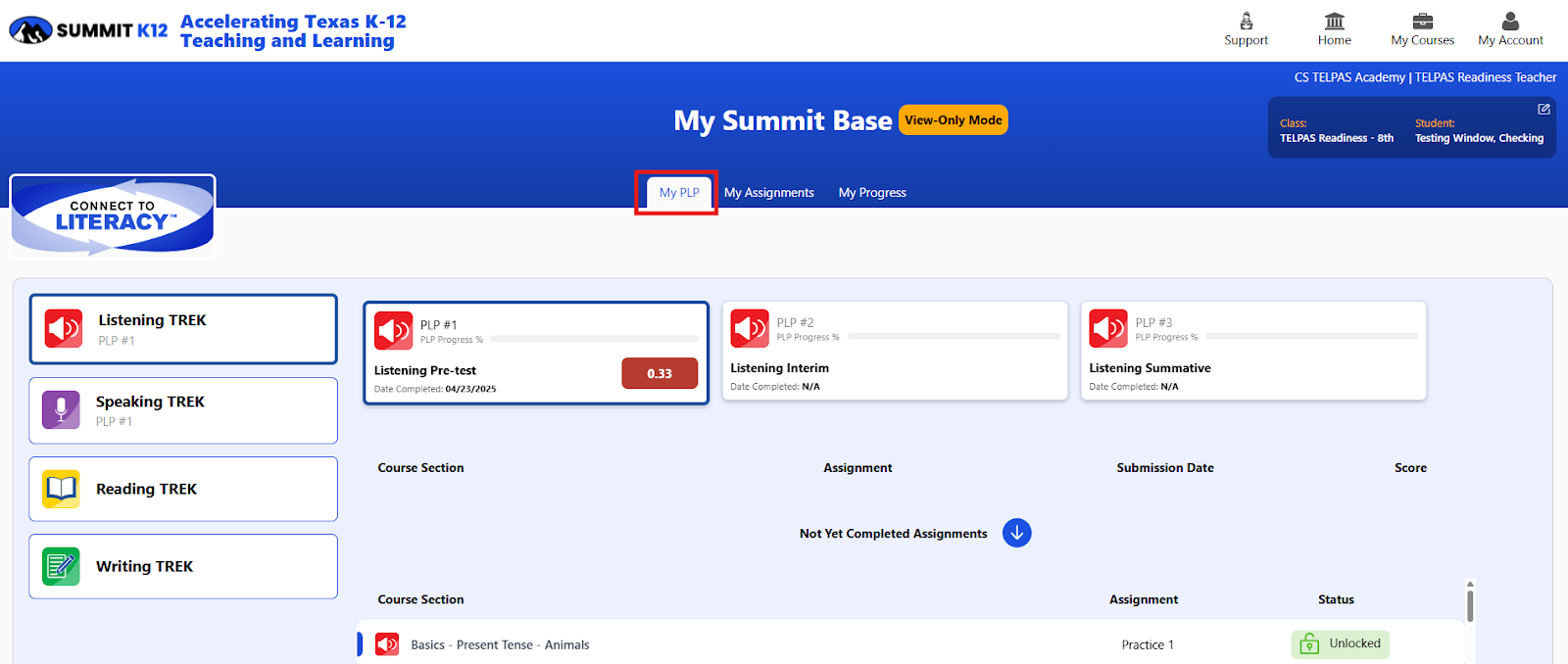
Task: Click the View-Only Mode badge
Action: coord(954,119)
